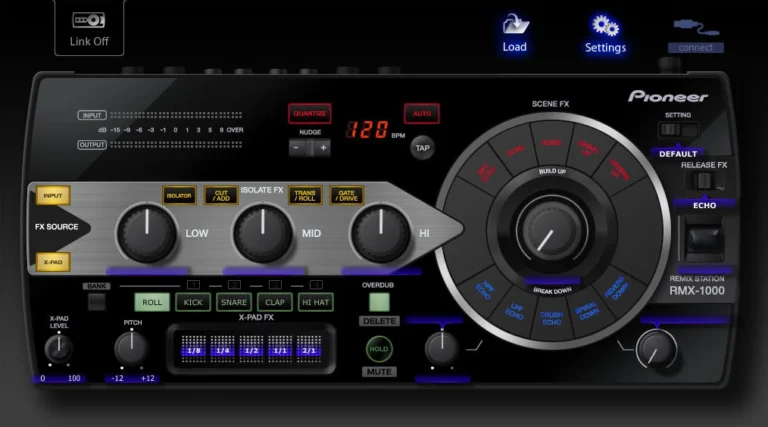The width and height of the screenshot is (768, 427).
Task: Select X-PAD as the FX source
Action: tap(53, 262)
